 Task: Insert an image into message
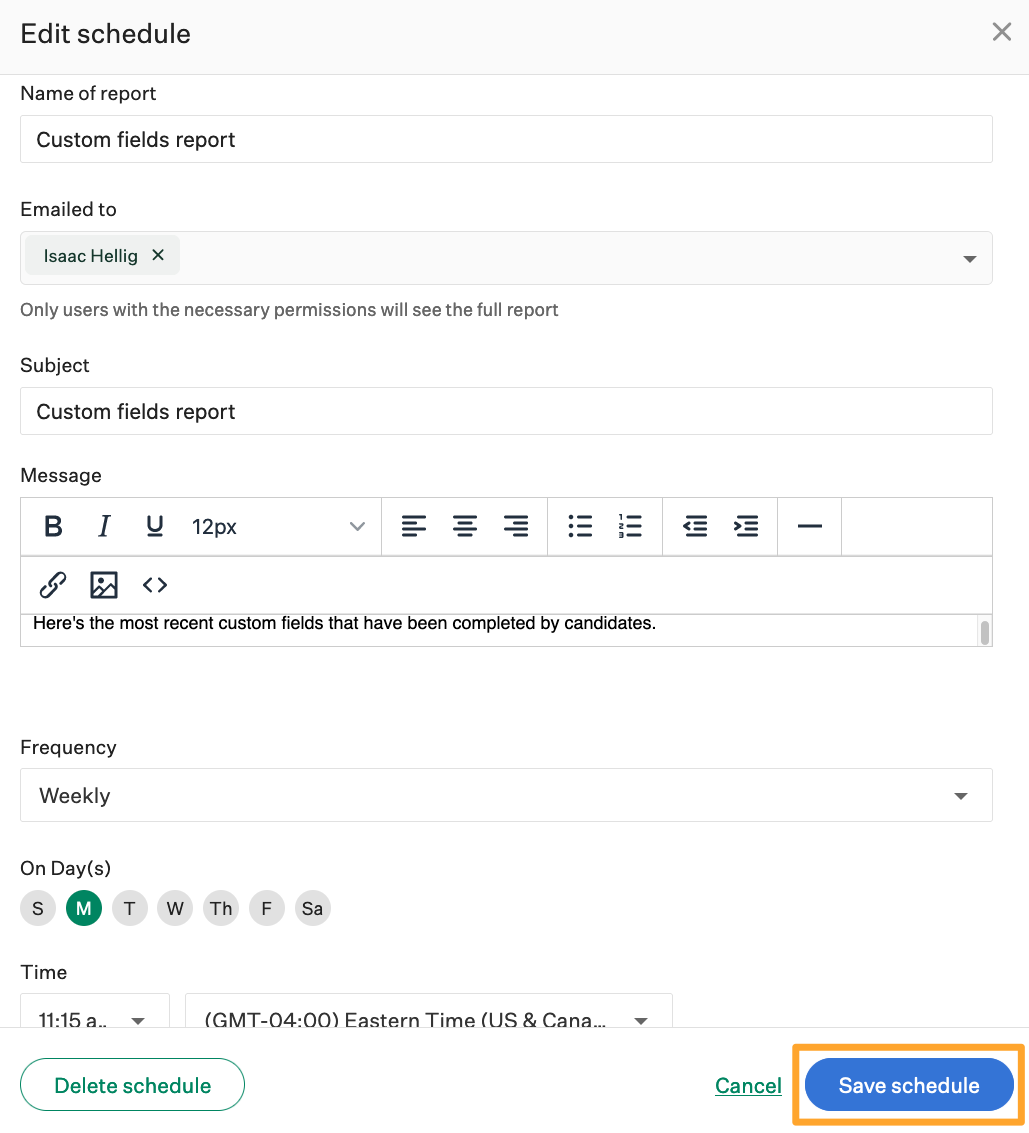pos(104,585)
